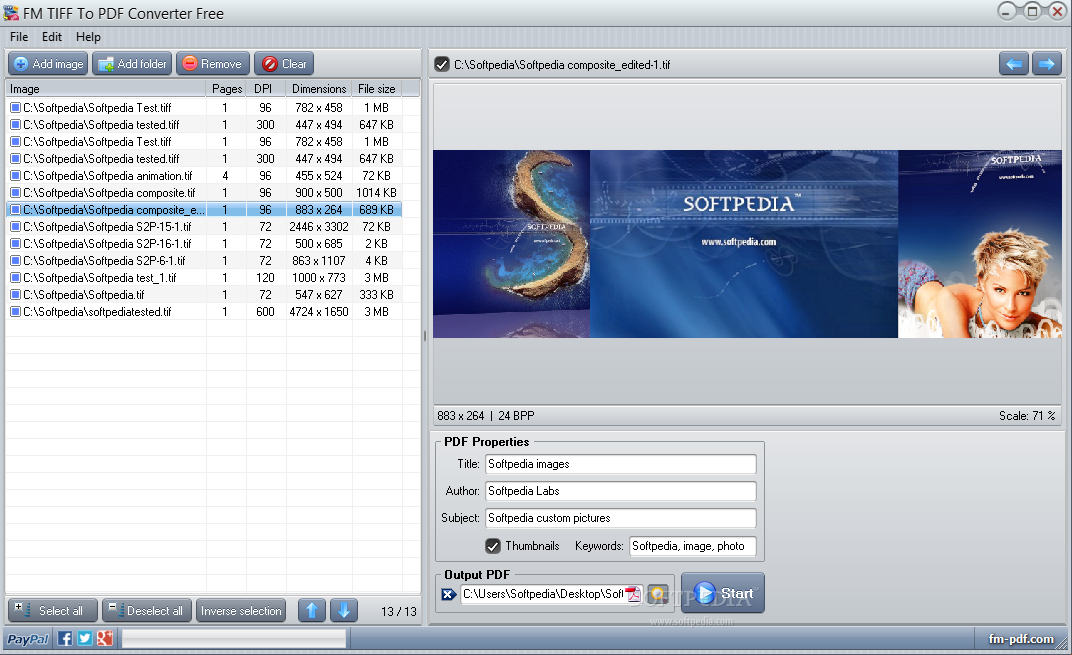Click the PDF icon in output path field
The height and width of the screenshot is (655, 1072).
[x=633, y=593]
